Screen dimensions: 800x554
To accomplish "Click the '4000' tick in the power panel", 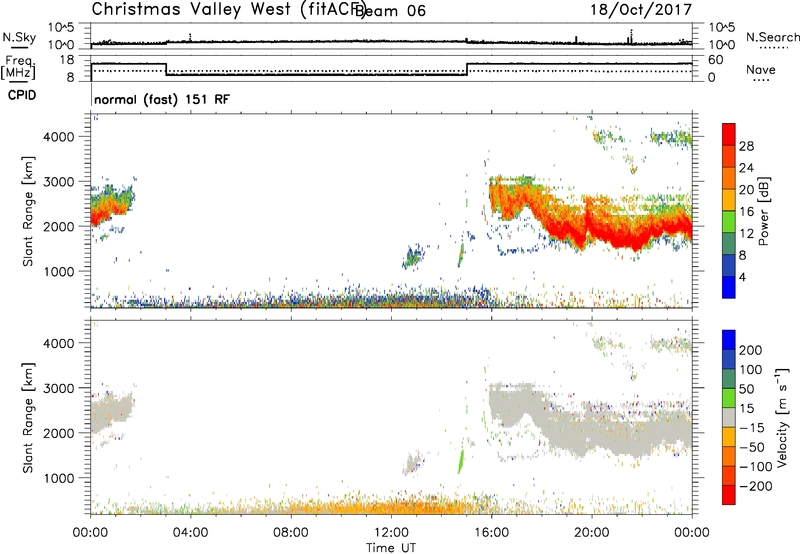I will [x=59, y=137].
